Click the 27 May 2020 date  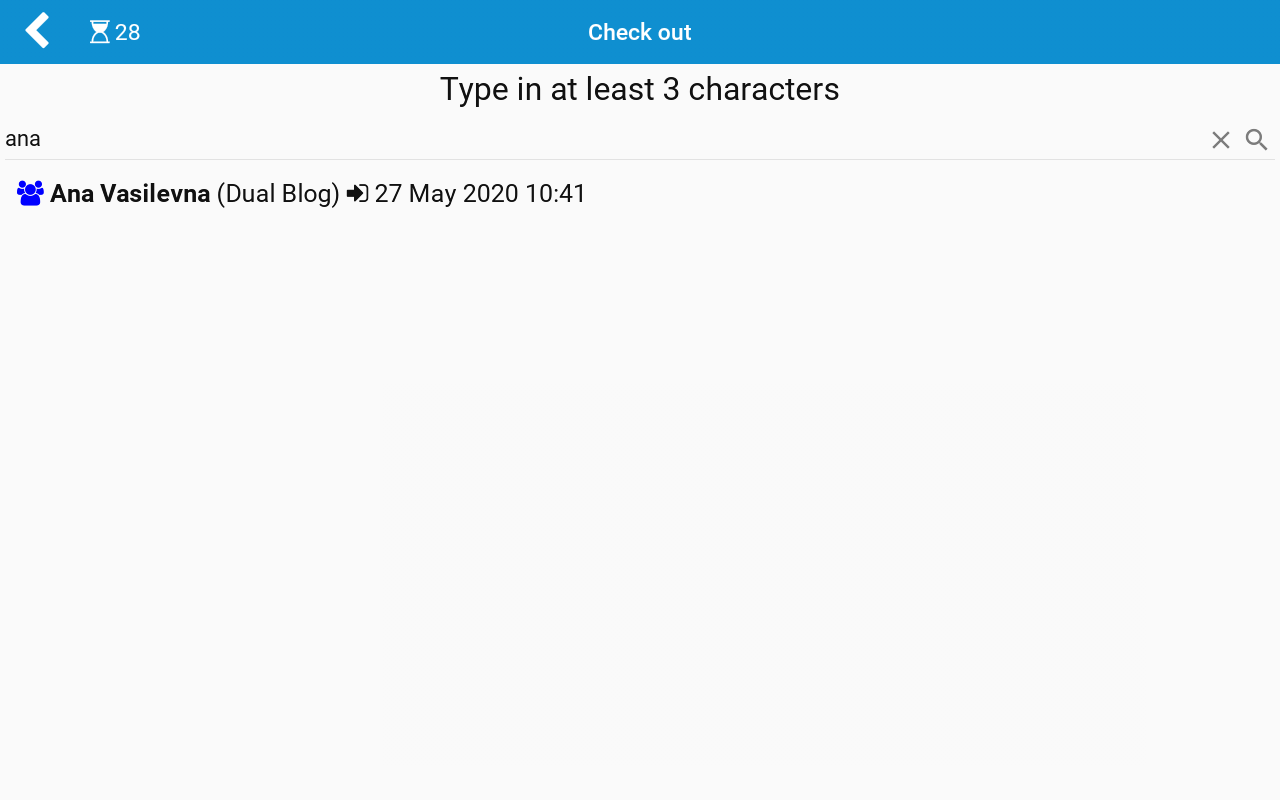(x=446, y=193)
